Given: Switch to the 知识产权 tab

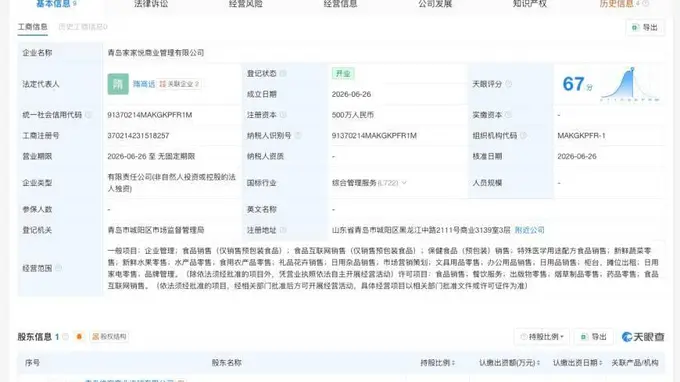Looking at the screenshot, I should (x=530, y=4).
